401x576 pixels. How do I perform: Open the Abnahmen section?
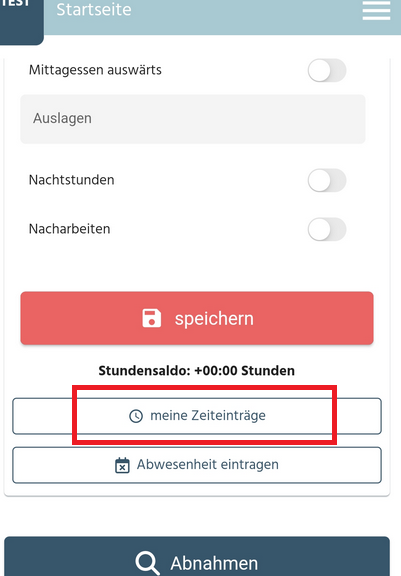(197, 557)
